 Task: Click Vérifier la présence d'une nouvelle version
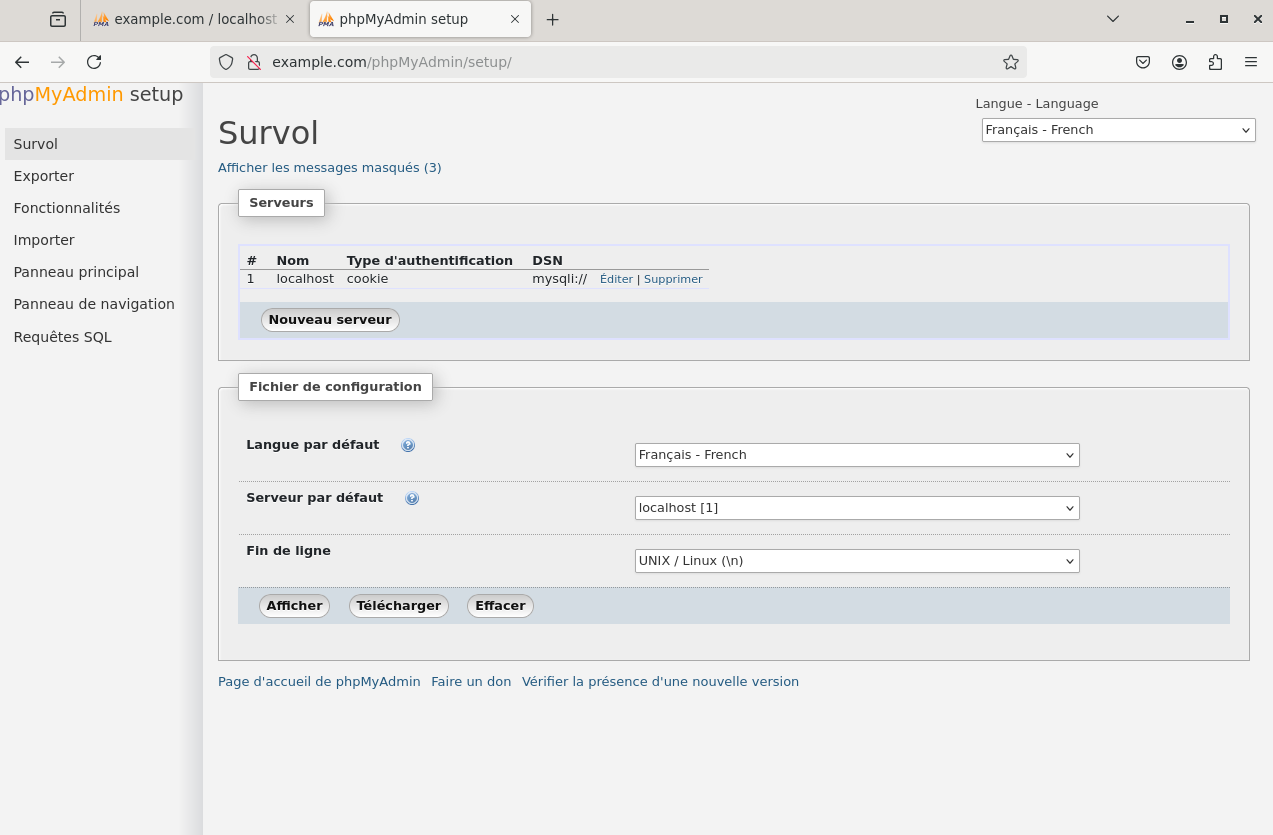click(x=660, y=682)
